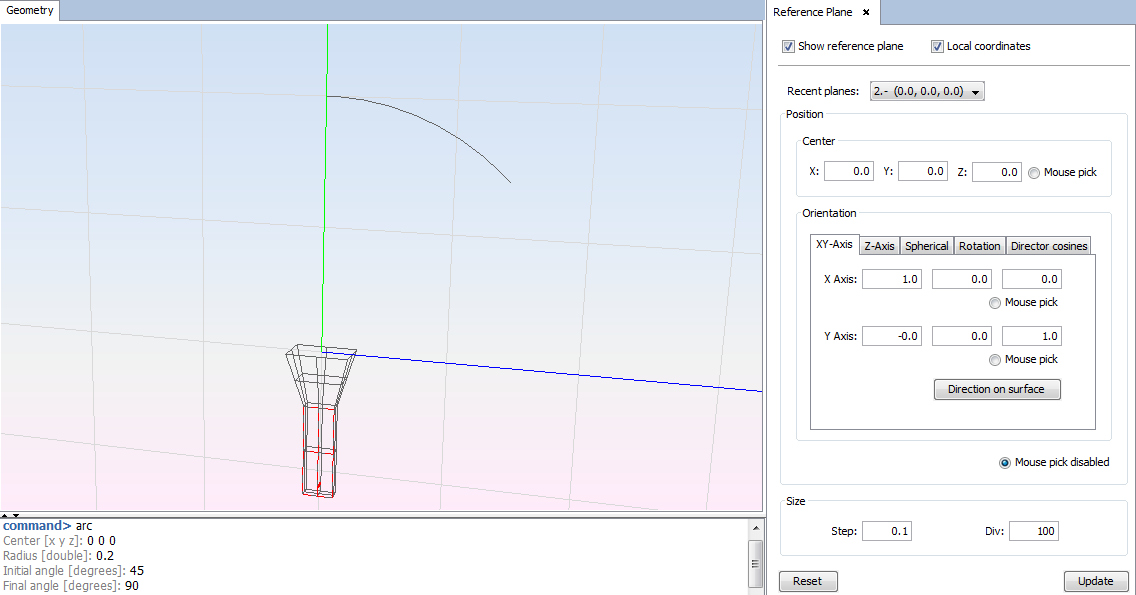Switch to the Z-Axis orientation tab

879,245
